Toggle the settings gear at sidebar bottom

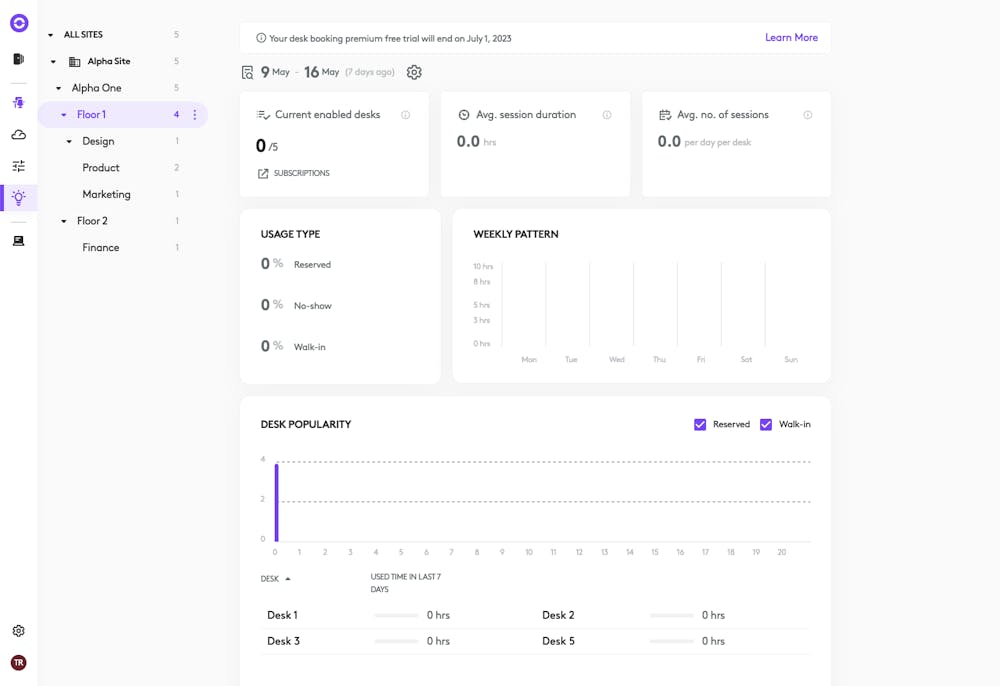pos(18,630)
